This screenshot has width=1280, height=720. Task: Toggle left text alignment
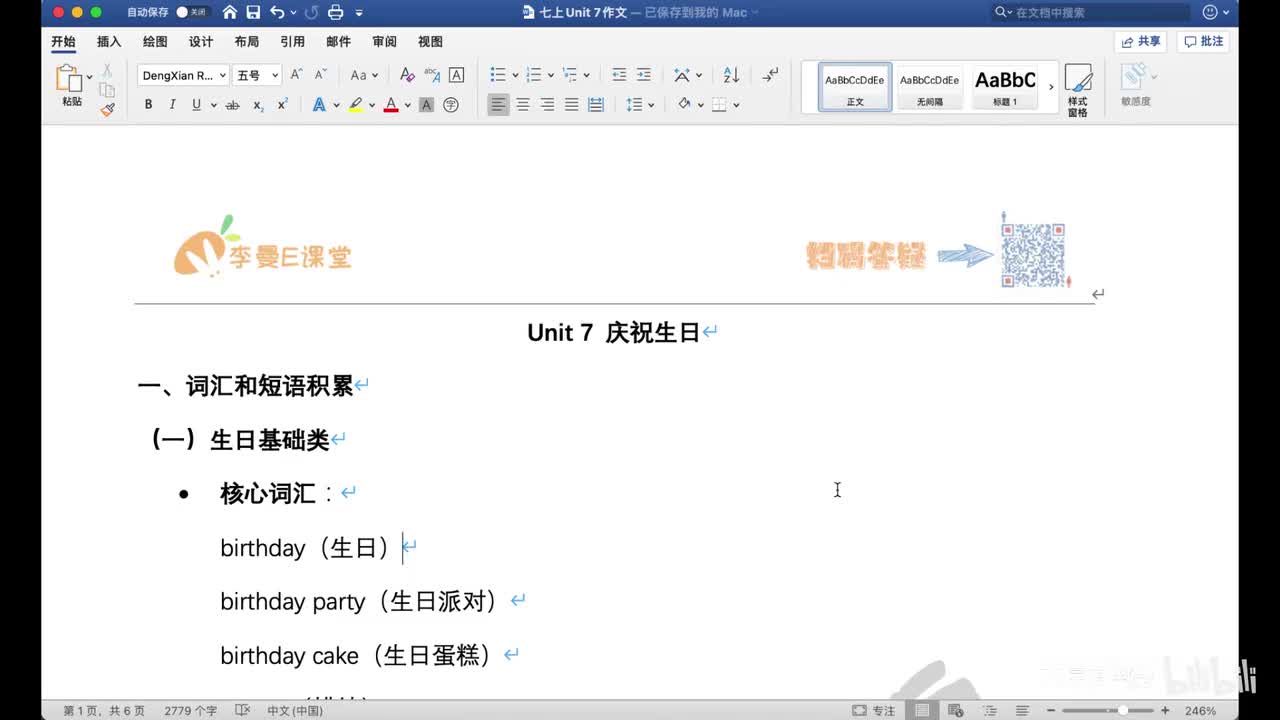(x=498, y=105)
